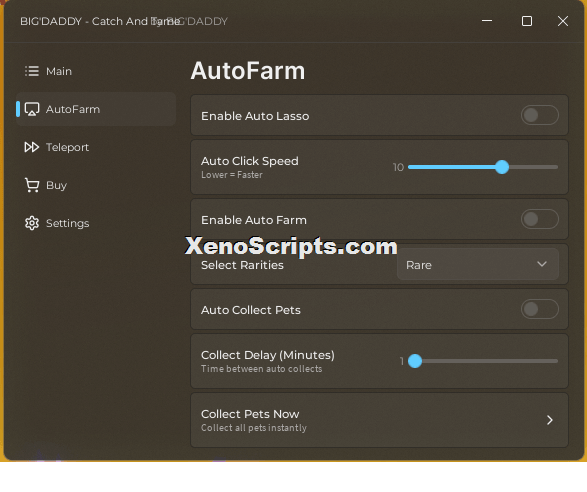Click the Collect Delay value 1
Image resolution: width=587 pixels, height=492 pixels.
[x=401, y=361]
